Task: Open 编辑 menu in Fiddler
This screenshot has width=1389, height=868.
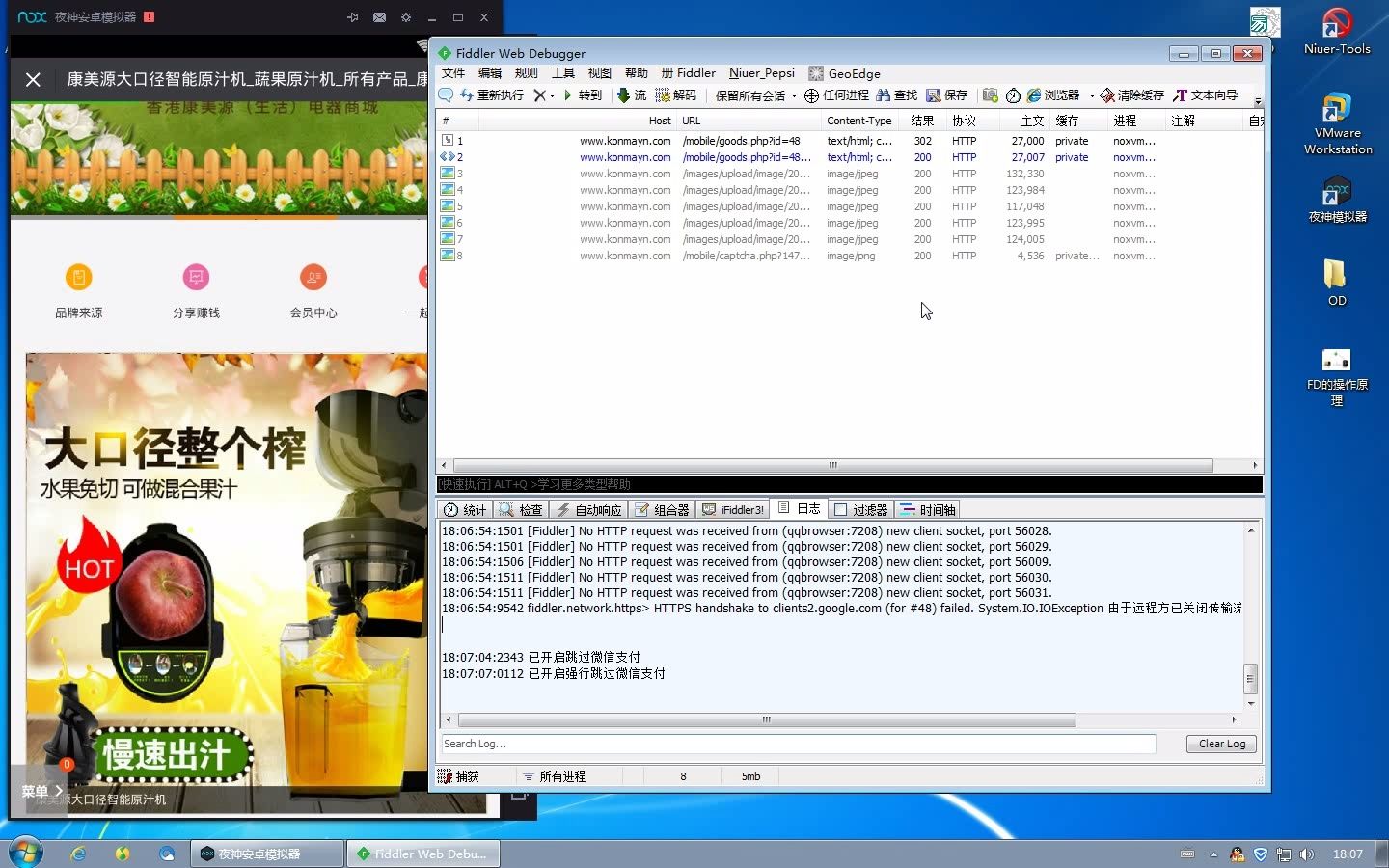Action: coord(490,73)
